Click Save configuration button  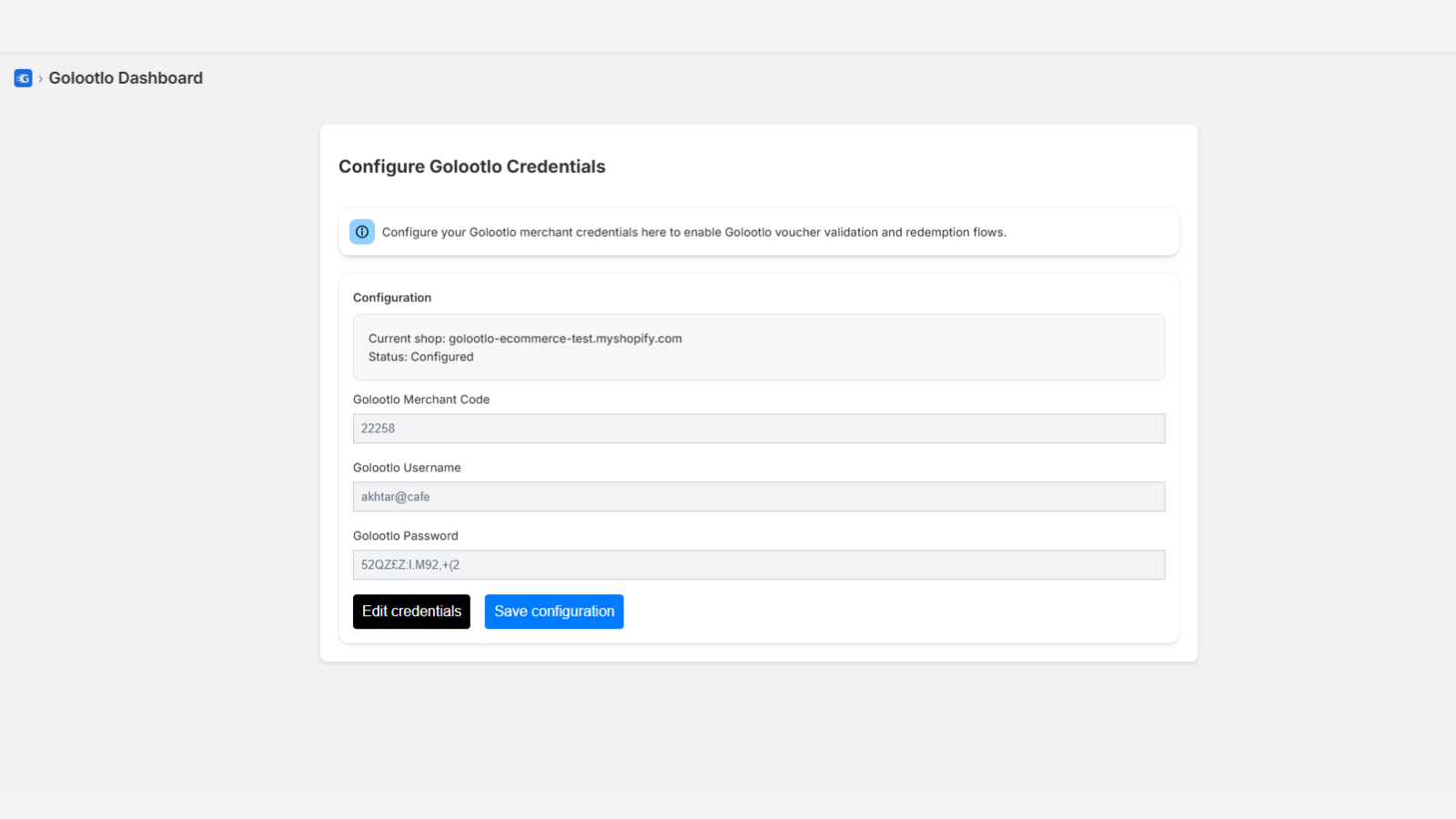(554, 612)
